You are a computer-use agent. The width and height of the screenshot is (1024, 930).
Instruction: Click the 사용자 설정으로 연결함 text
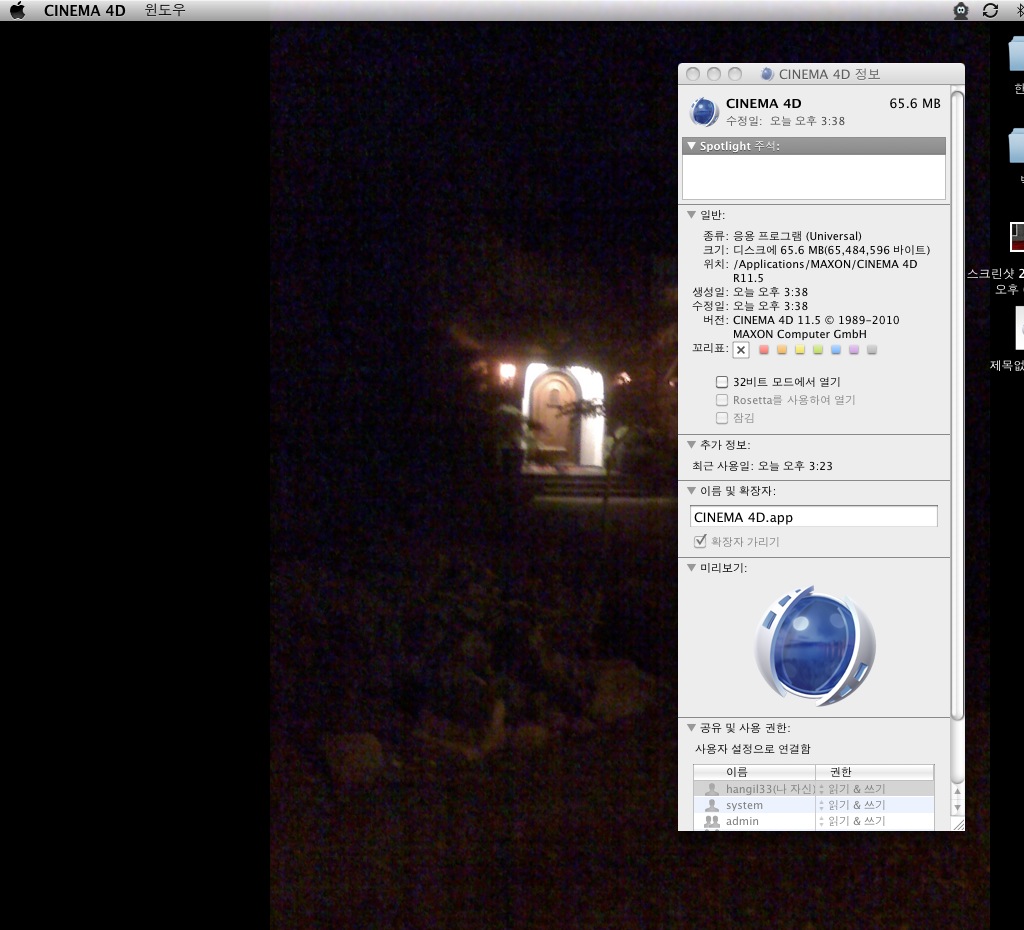[x=752, y=748]
